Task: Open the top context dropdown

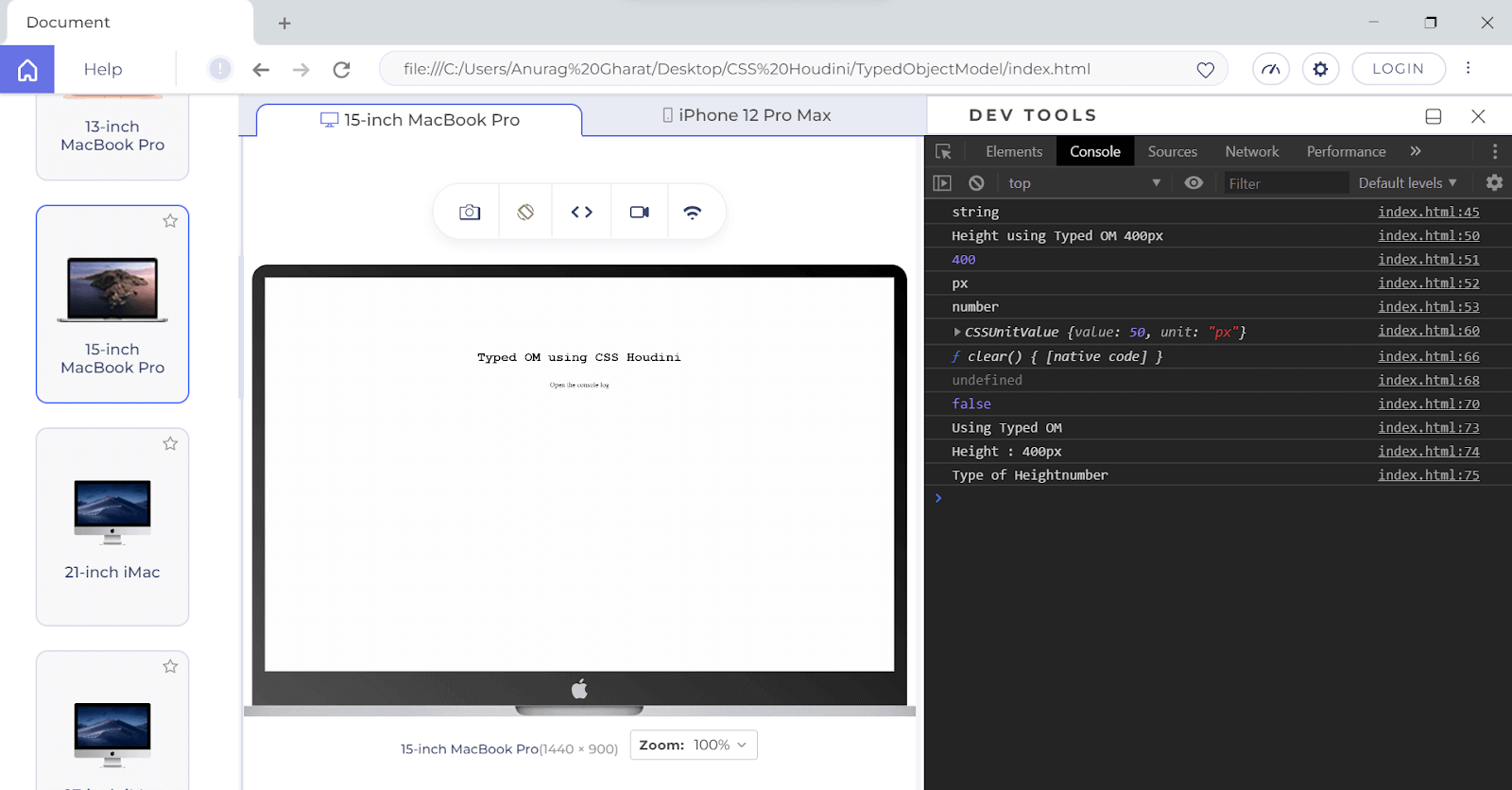Action: 1084,183
